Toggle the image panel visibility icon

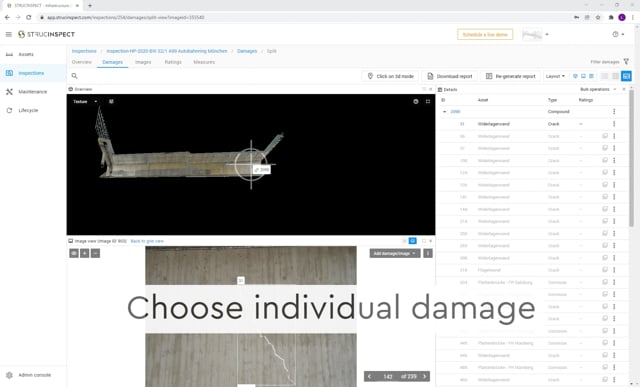(583, 76)
